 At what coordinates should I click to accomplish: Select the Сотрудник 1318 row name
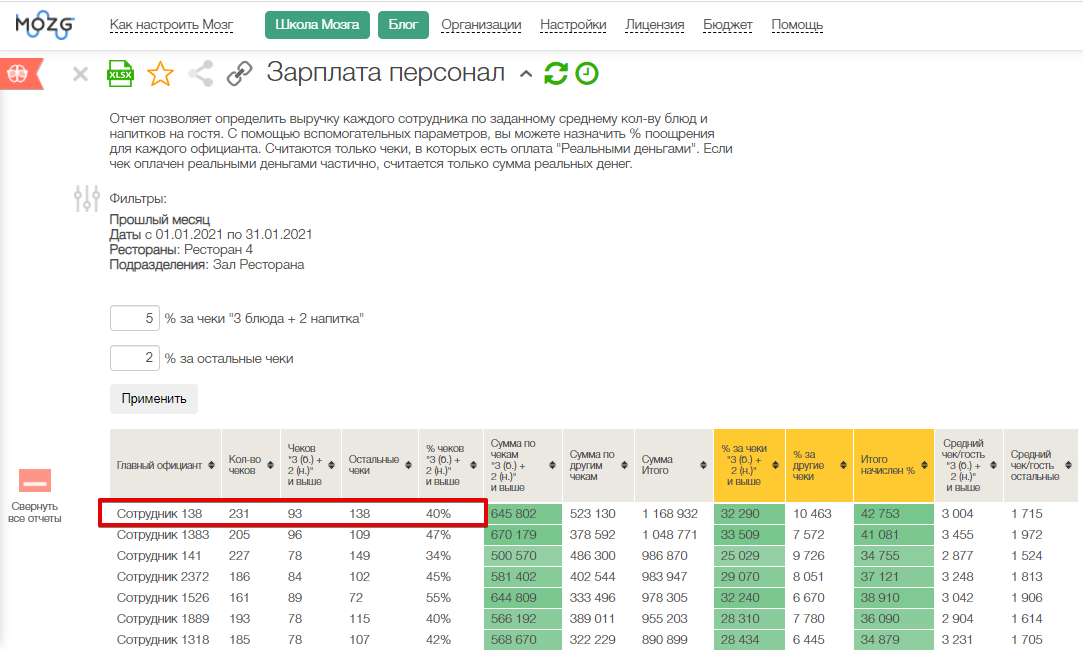coord(163,640)
